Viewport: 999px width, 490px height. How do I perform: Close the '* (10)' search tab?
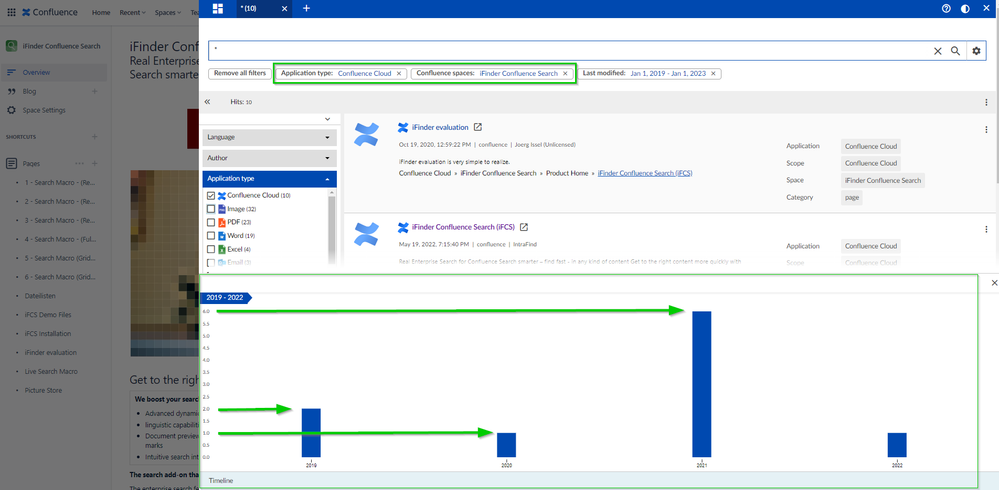pos(284,8)
